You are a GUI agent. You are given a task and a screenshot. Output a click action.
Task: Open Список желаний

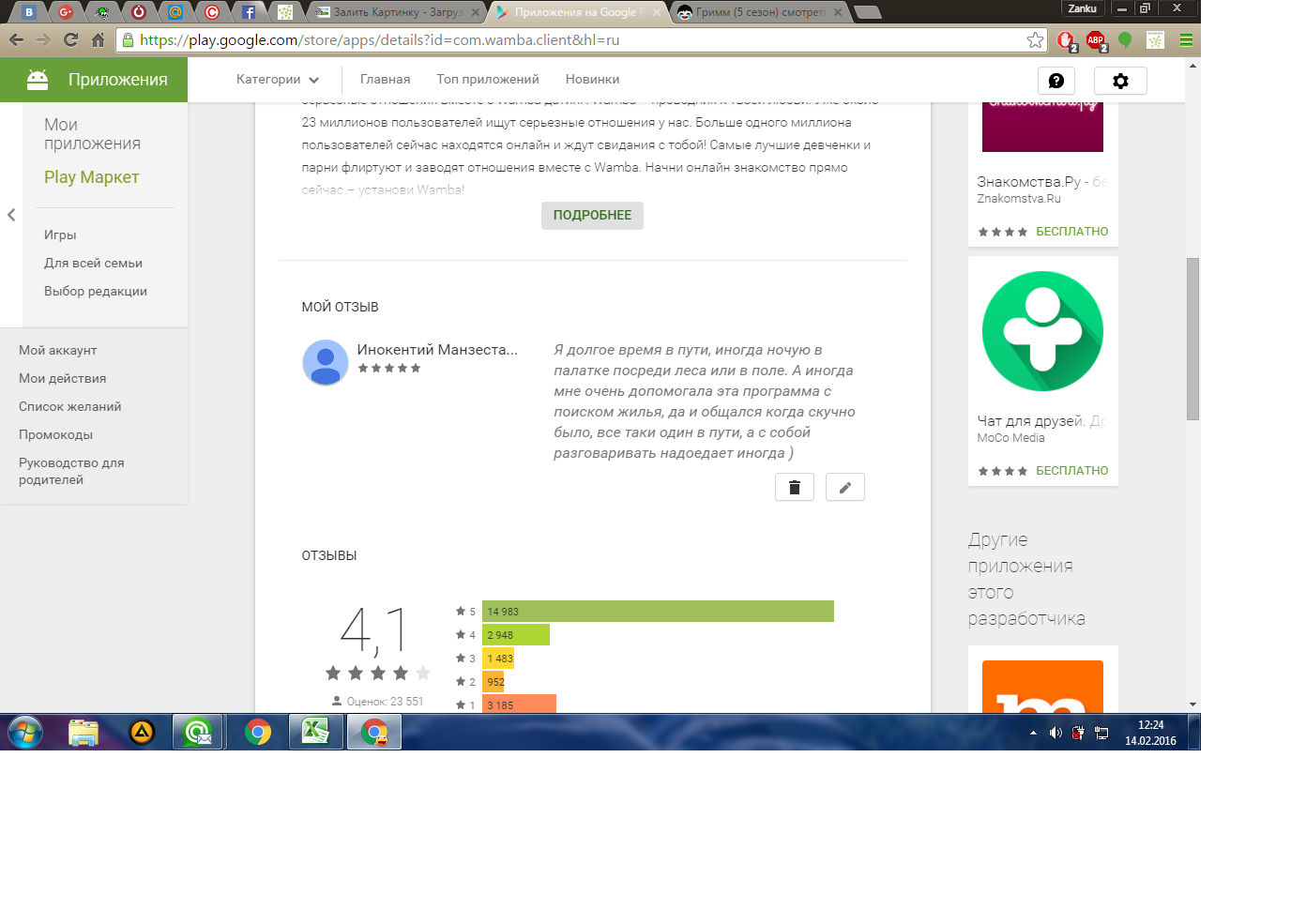70,407
